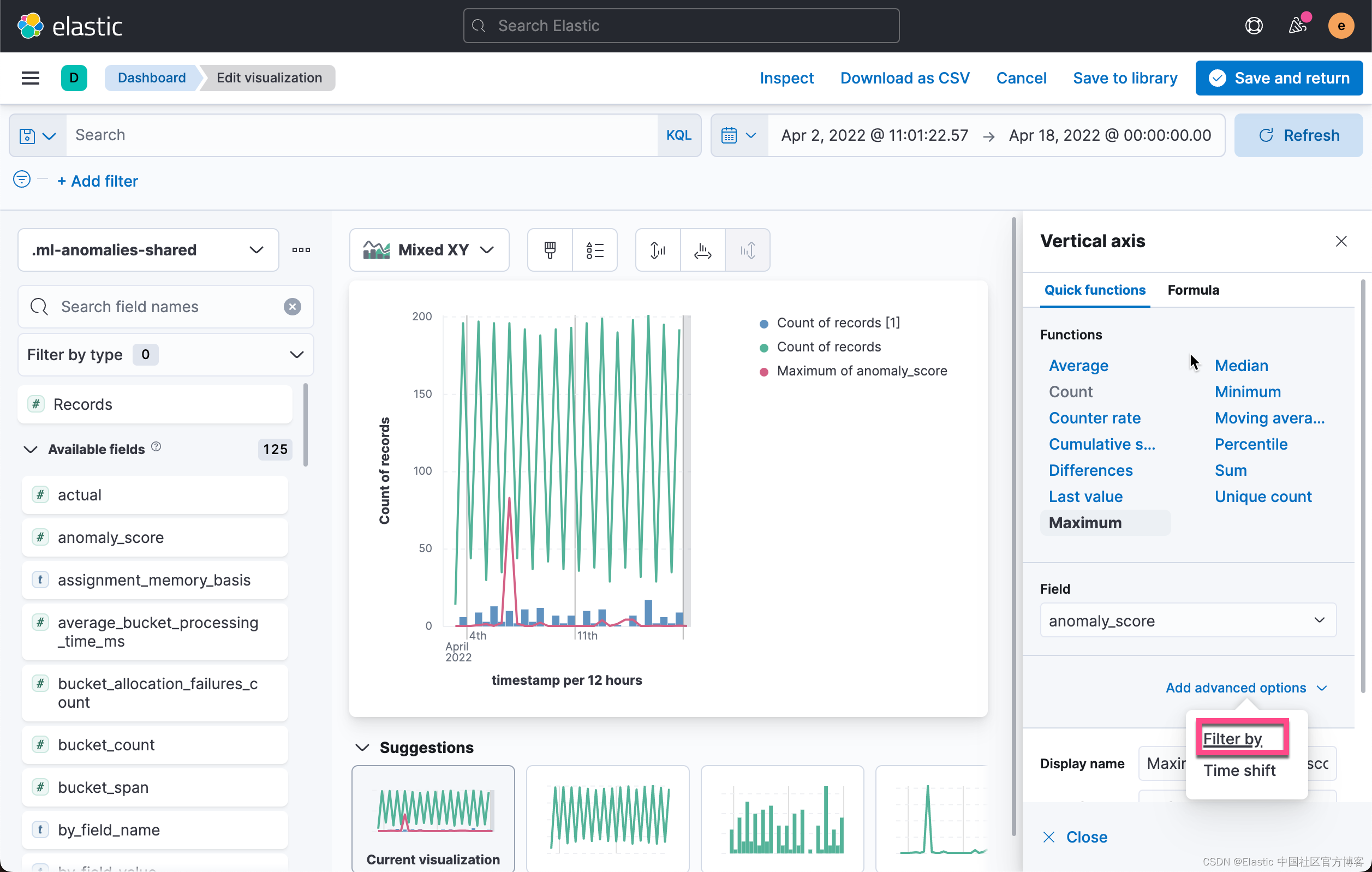Toggle KQL query language switcher

pyautogui.click(x=678, y=135)
